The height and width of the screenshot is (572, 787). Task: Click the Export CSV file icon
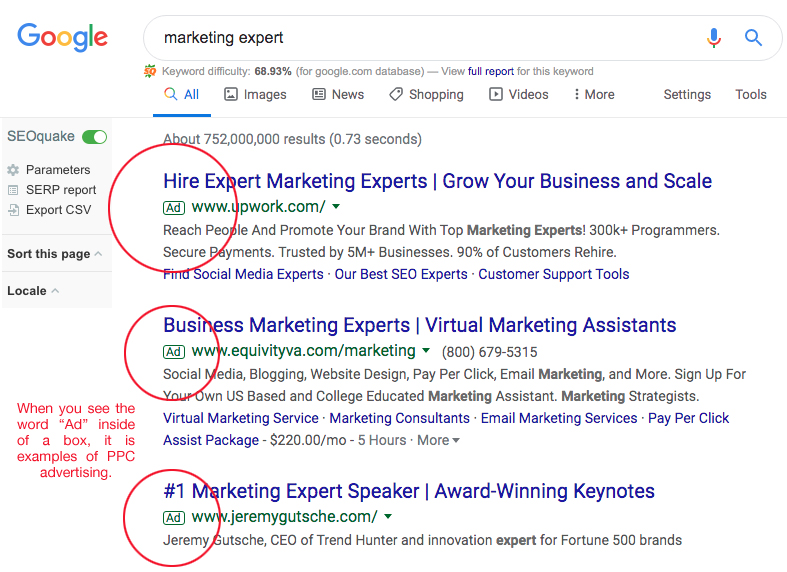pos(13,210)
